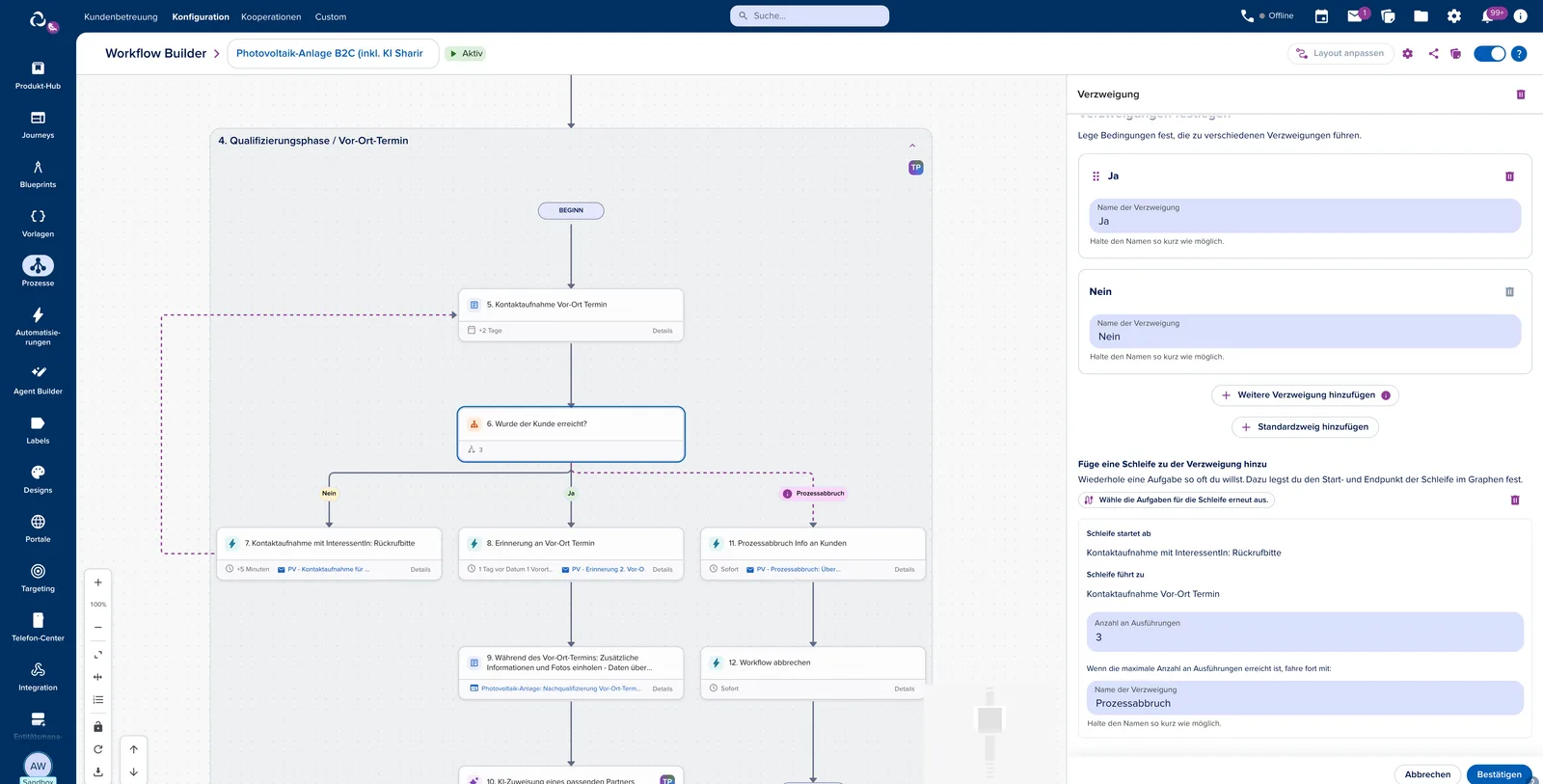The width and height of the screenshot is (1543, 784).
Task: Zoom out on the workflow canvas
Action: pyautogui.click(x=97, y=628)
